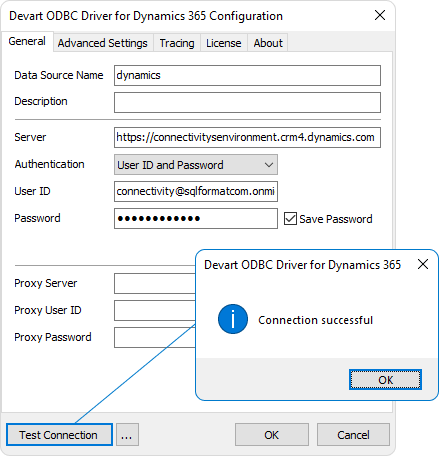This screenshot has height=456, width=439.
Task: Click the "Connection successful" message text
Action: point(315,320)
